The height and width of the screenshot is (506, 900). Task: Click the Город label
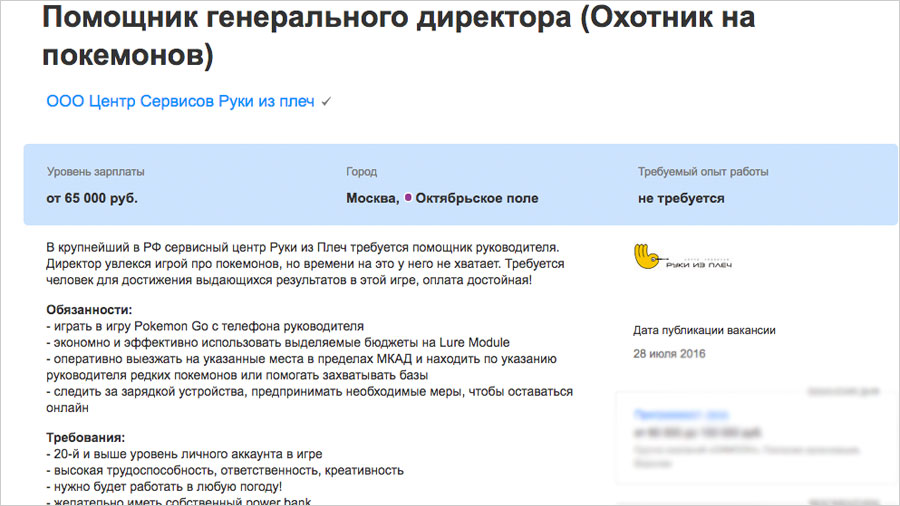pyautogui.click(x=362, y=172)
